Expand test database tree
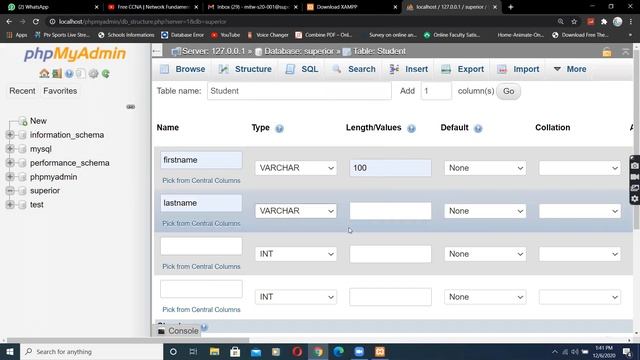The image size is (640, 360). coord(10,204)
